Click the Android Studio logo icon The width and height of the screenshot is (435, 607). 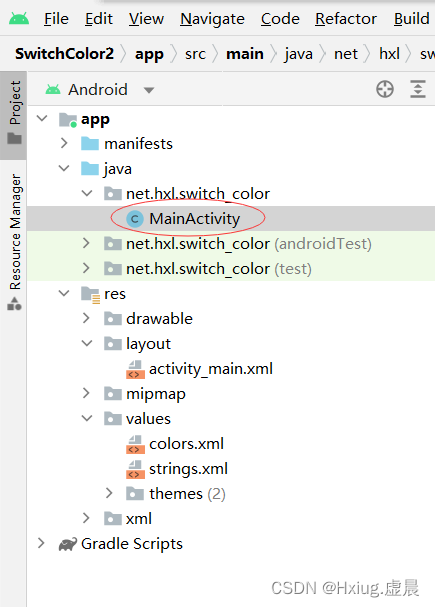point(19,19)
